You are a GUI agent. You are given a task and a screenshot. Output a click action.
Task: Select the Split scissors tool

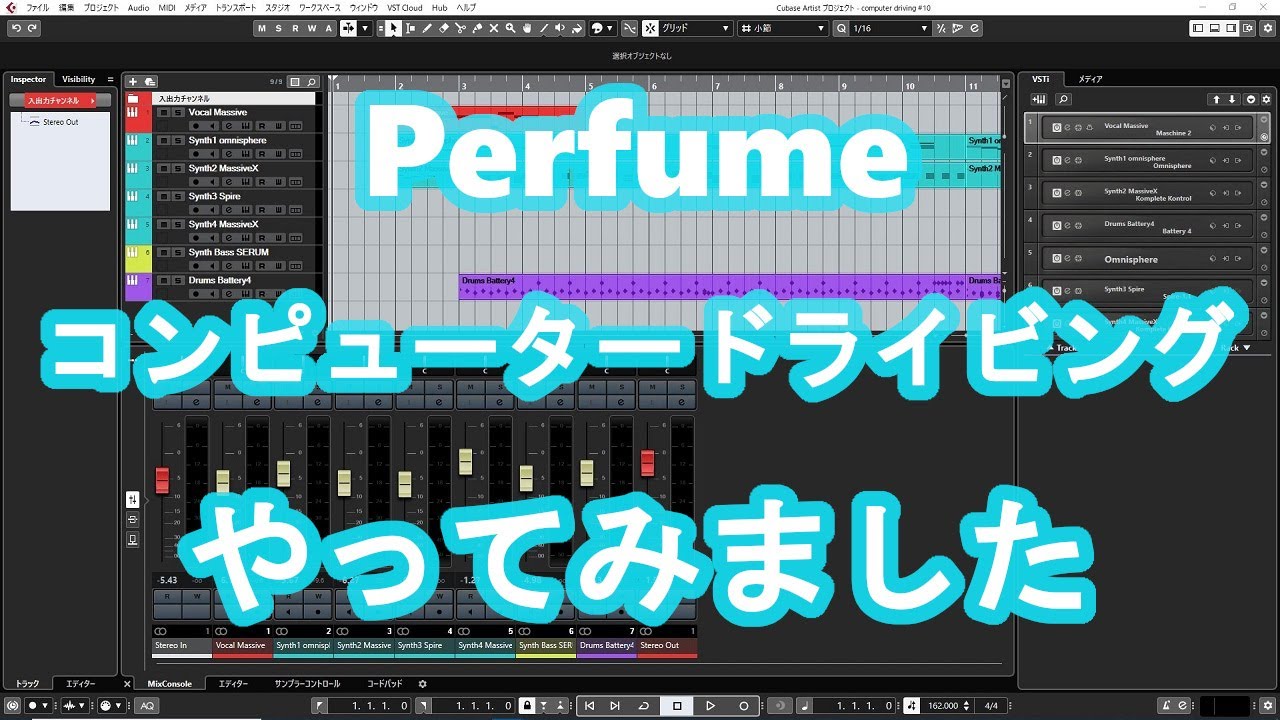[460, 28]
